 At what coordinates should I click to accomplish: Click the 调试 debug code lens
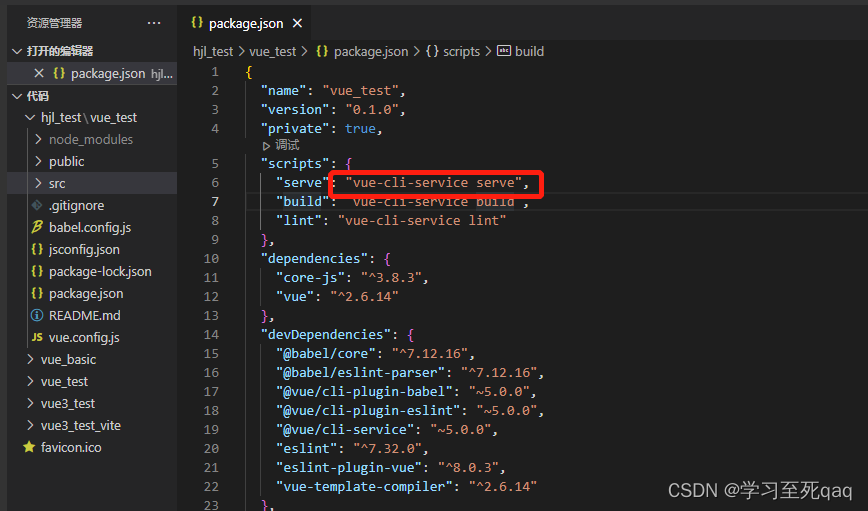pos(287,145)
